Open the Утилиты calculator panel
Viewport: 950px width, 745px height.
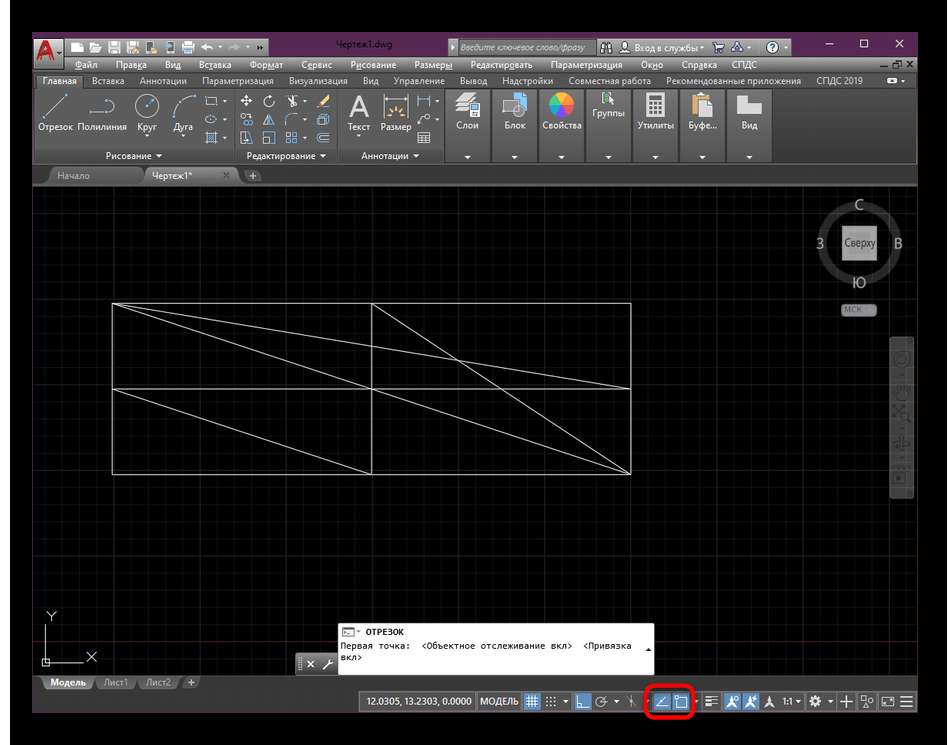tap(655, 112)
